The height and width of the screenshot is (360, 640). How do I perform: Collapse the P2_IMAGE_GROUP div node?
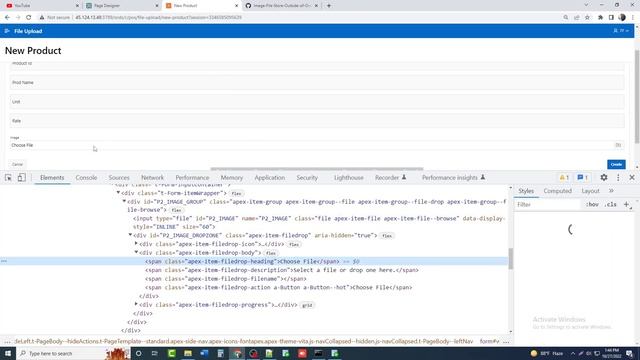(x=124, y=201)
